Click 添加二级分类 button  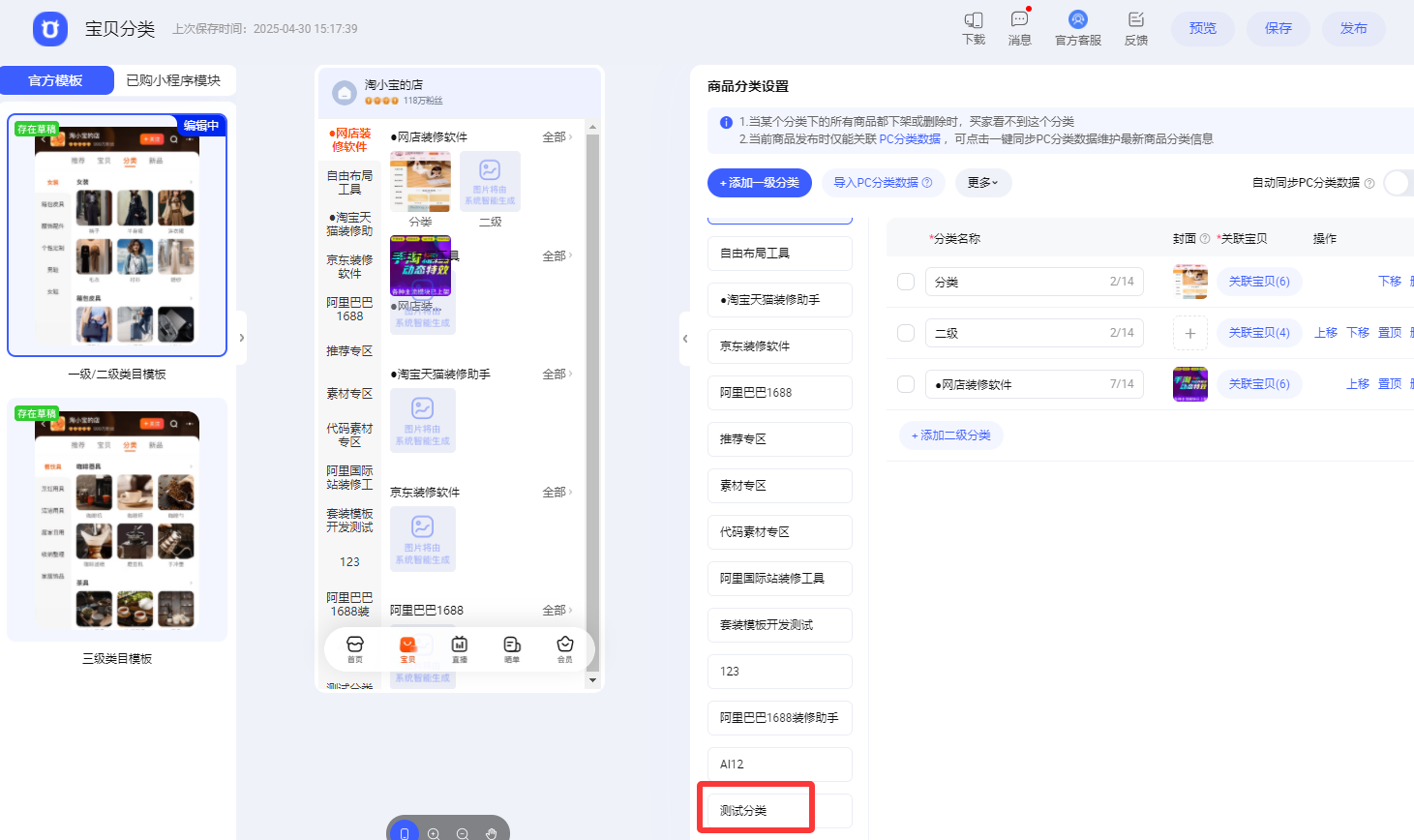tap(951, 435)
